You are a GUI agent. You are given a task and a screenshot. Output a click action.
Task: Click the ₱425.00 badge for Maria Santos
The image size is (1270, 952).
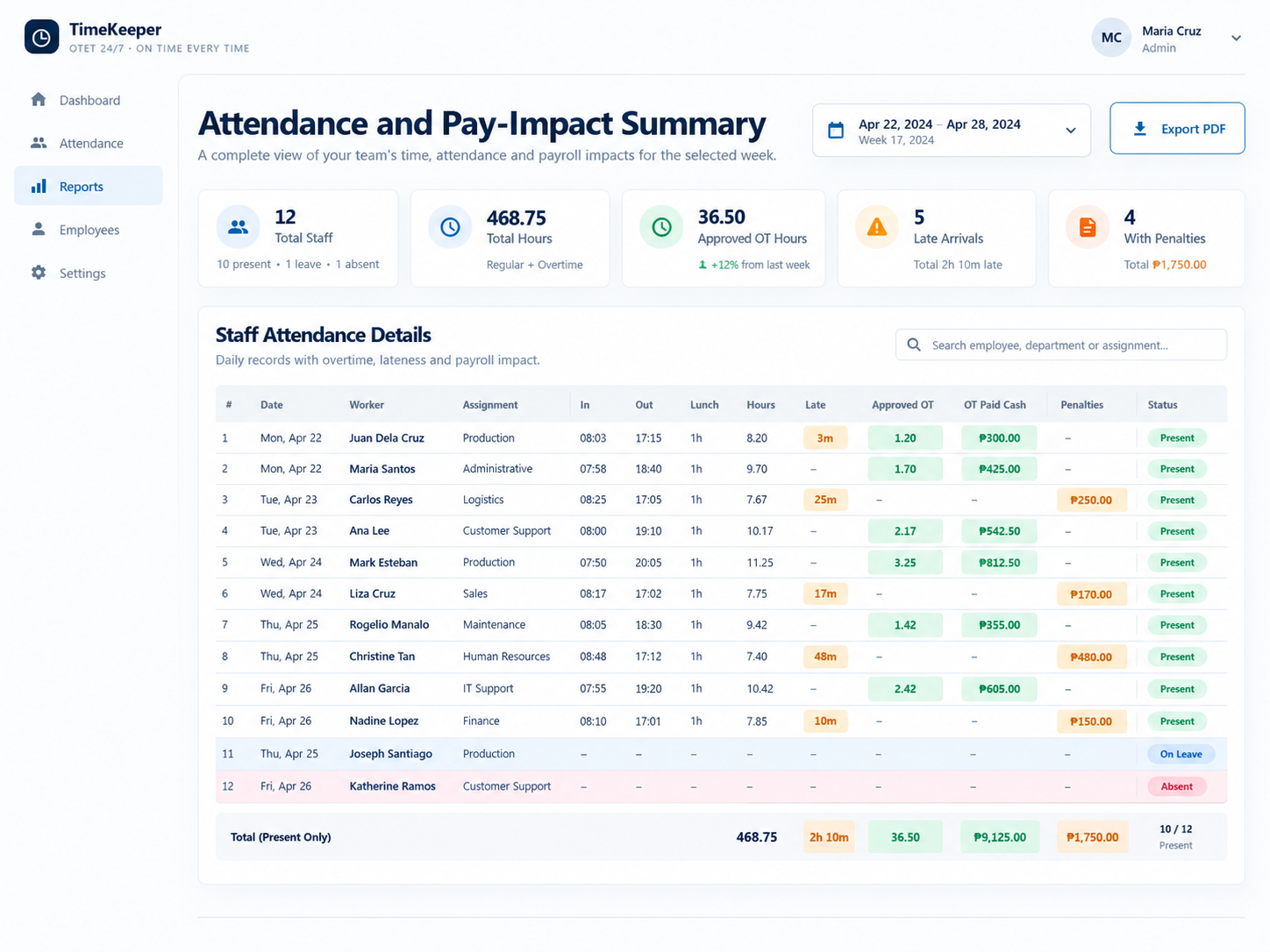click(x=999, y=469)
